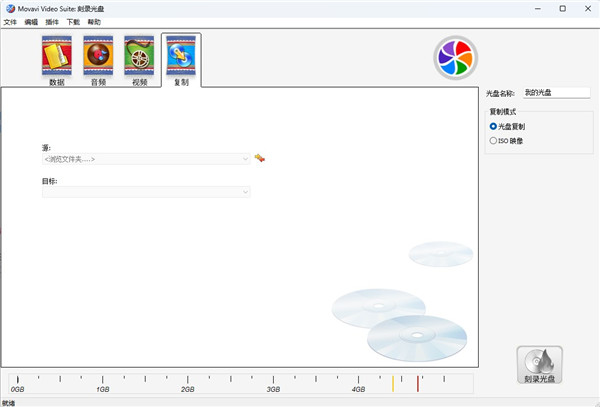Click the 2GB mark on capacity scale
The height and width of the screenshot is (407, 600).
[188, 389]
